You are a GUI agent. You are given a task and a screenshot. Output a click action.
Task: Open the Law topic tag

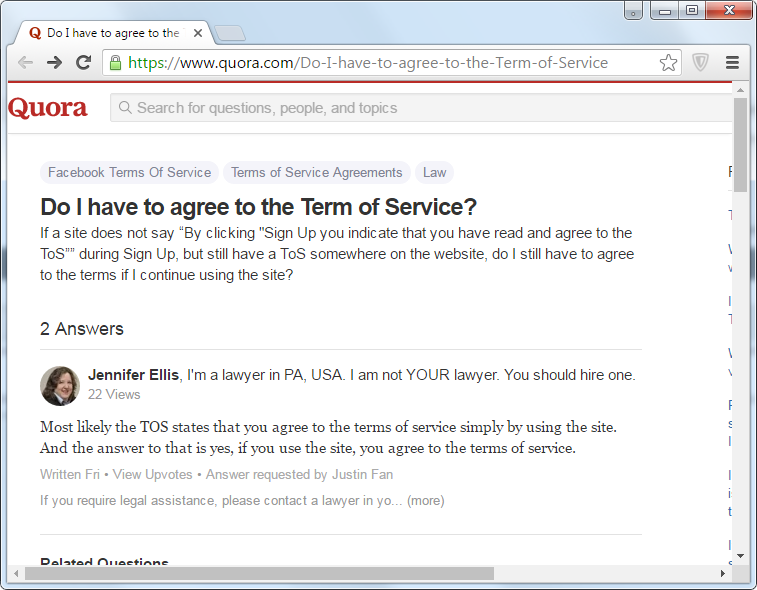coord(434,173)
